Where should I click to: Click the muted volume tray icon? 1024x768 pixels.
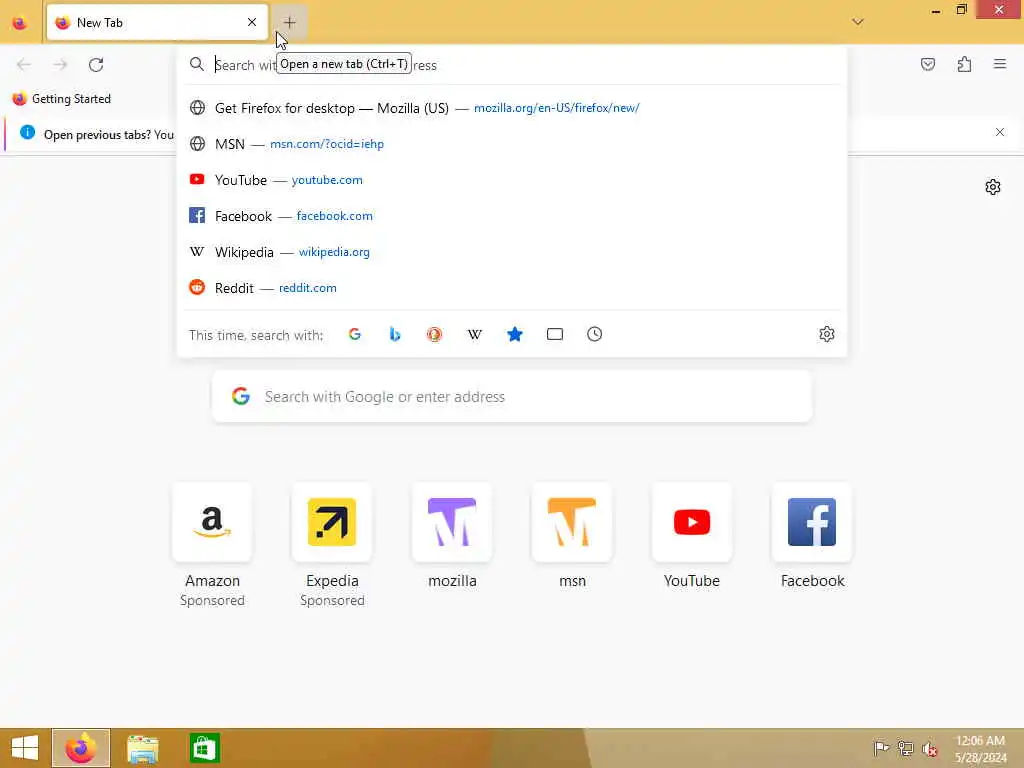(x=930, y=749)
